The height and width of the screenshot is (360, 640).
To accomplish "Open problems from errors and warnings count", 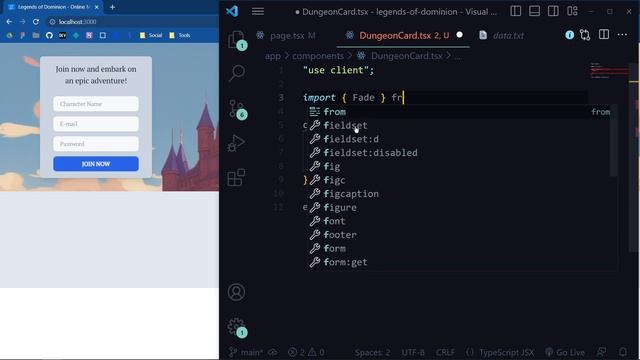I will click(x=306, y=352).
